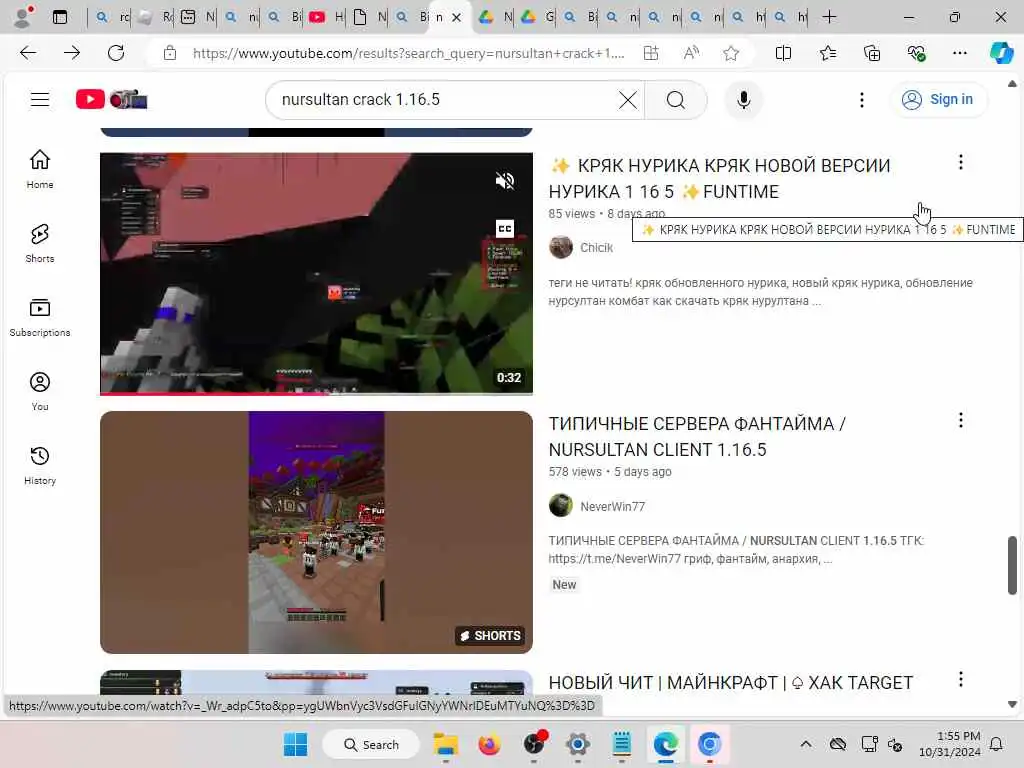Open the Shorts video thumbnail

(x=316, y=532)
